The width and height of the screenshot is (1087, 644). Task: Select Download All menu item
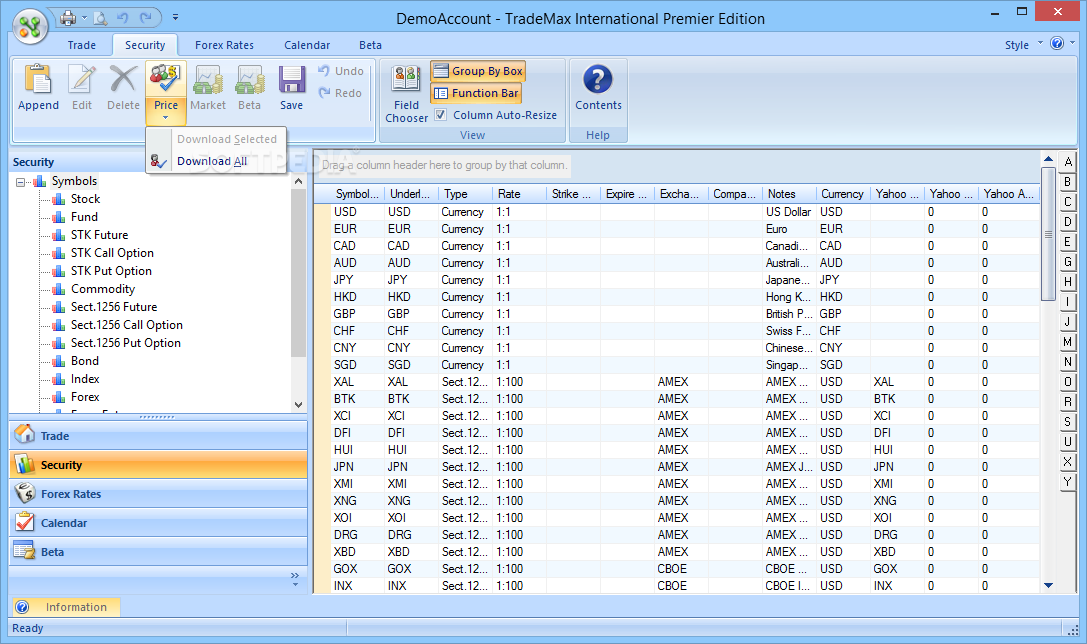216,162
